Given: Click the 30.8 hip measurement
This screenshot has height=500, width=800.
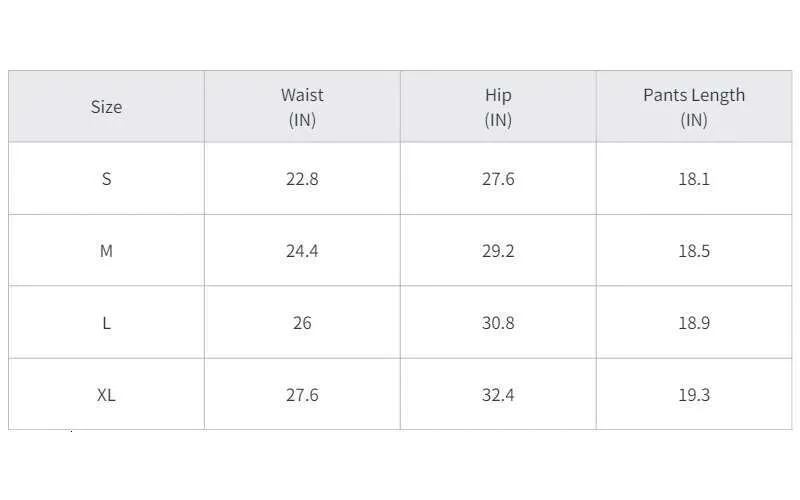Looking at the screenshot, I should [x=498, y=322].
